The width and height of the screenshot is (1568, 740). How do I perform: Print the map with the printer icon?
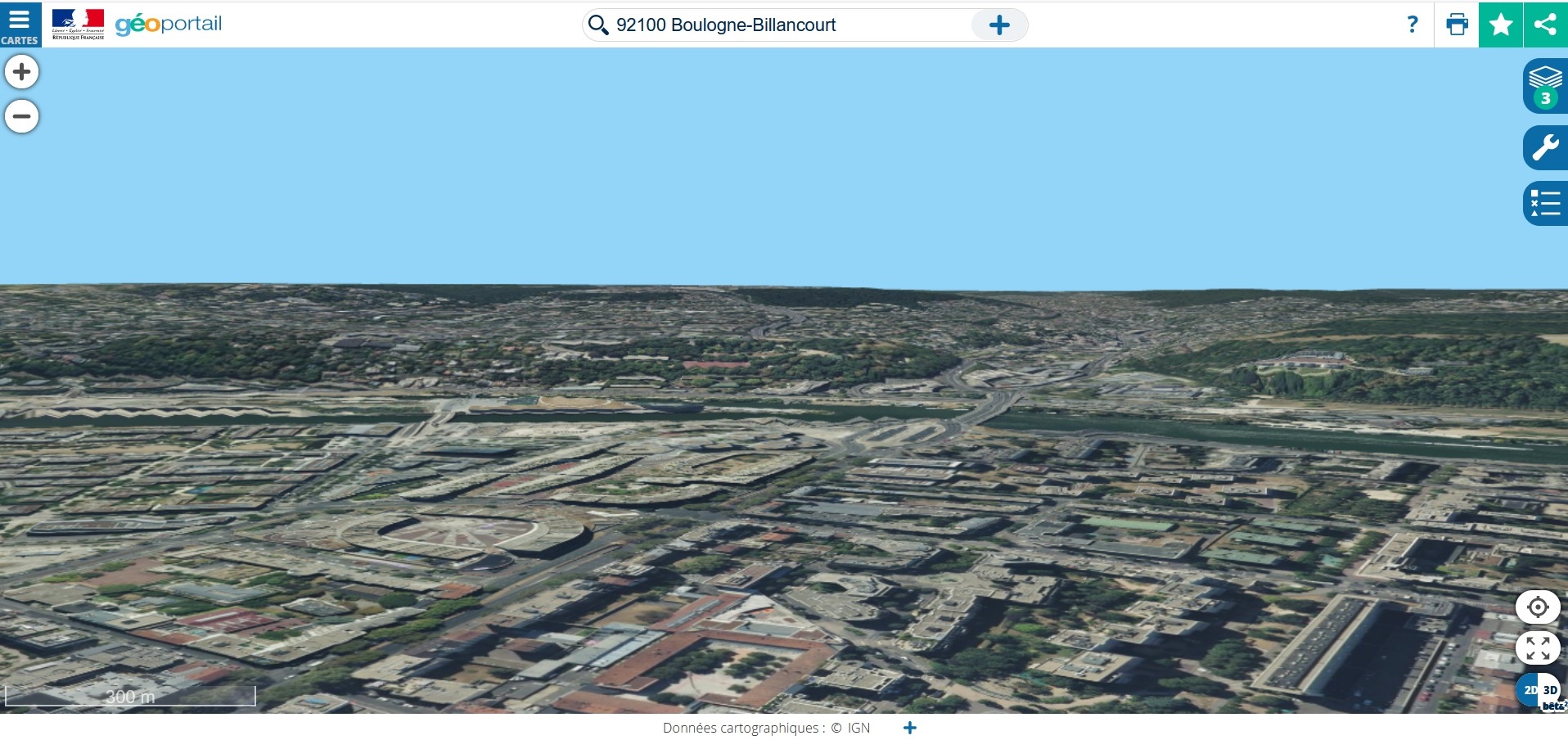(1457, 25)
